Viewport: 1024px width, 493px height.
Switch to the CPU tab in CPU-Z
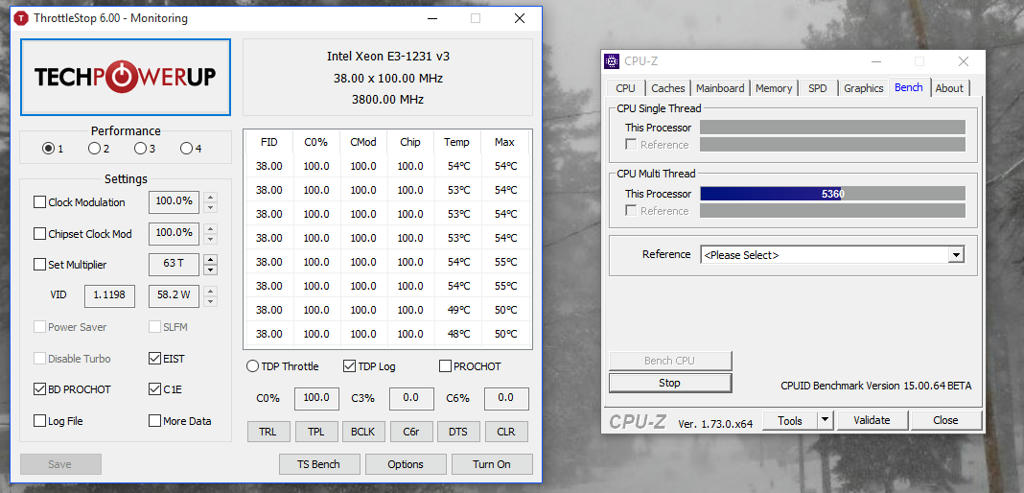626,88
